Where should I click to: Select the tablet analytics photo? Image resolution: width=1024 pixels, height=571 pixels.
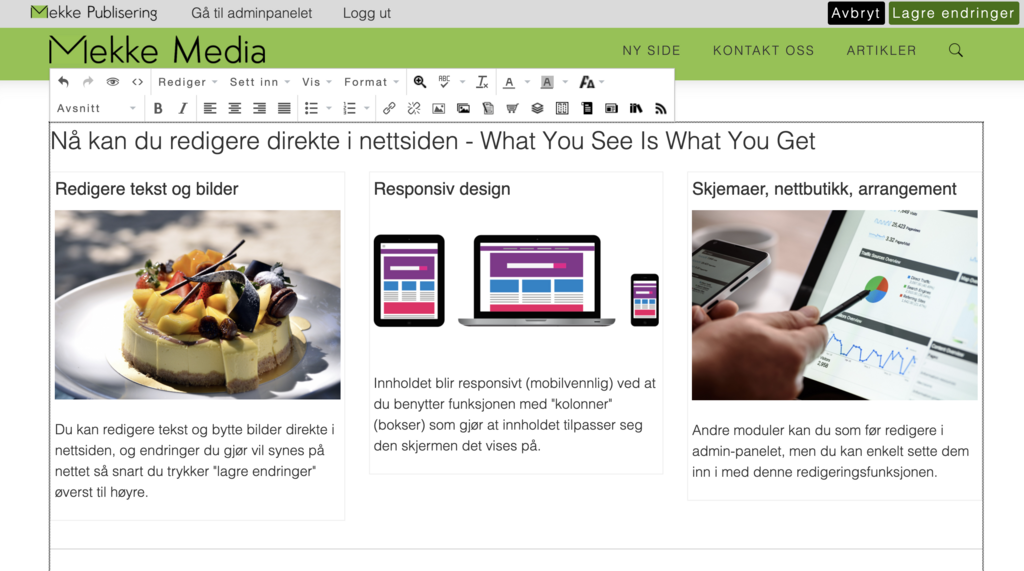click(835, 304)
